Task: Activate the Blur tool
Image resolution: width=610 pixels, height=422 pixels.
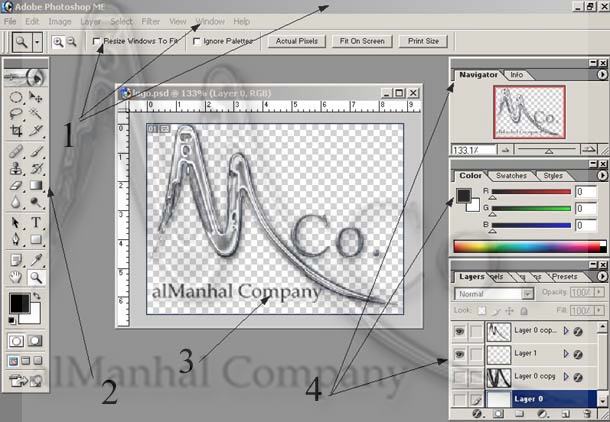Action: [x=16, y=202]
